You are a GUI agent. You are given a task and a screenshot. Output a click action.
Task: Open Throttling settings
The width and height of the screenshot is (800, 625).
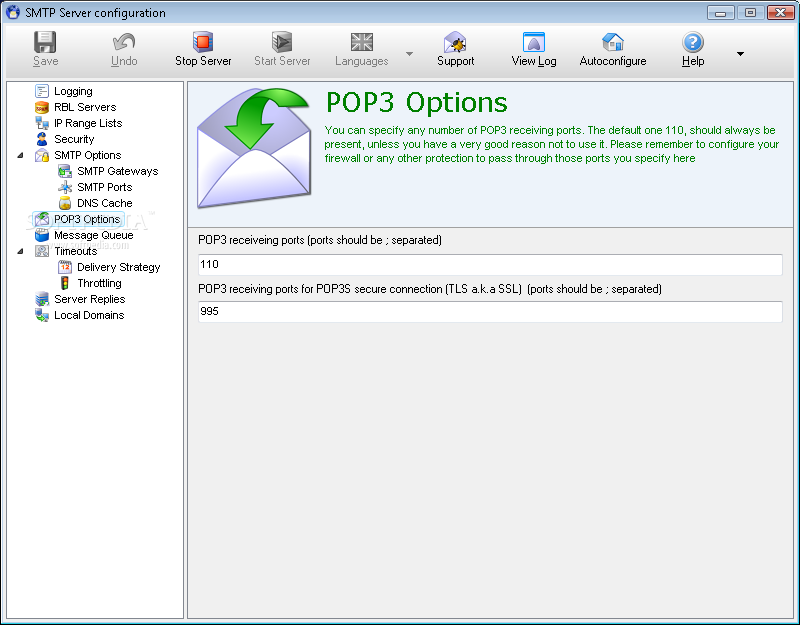99,283
